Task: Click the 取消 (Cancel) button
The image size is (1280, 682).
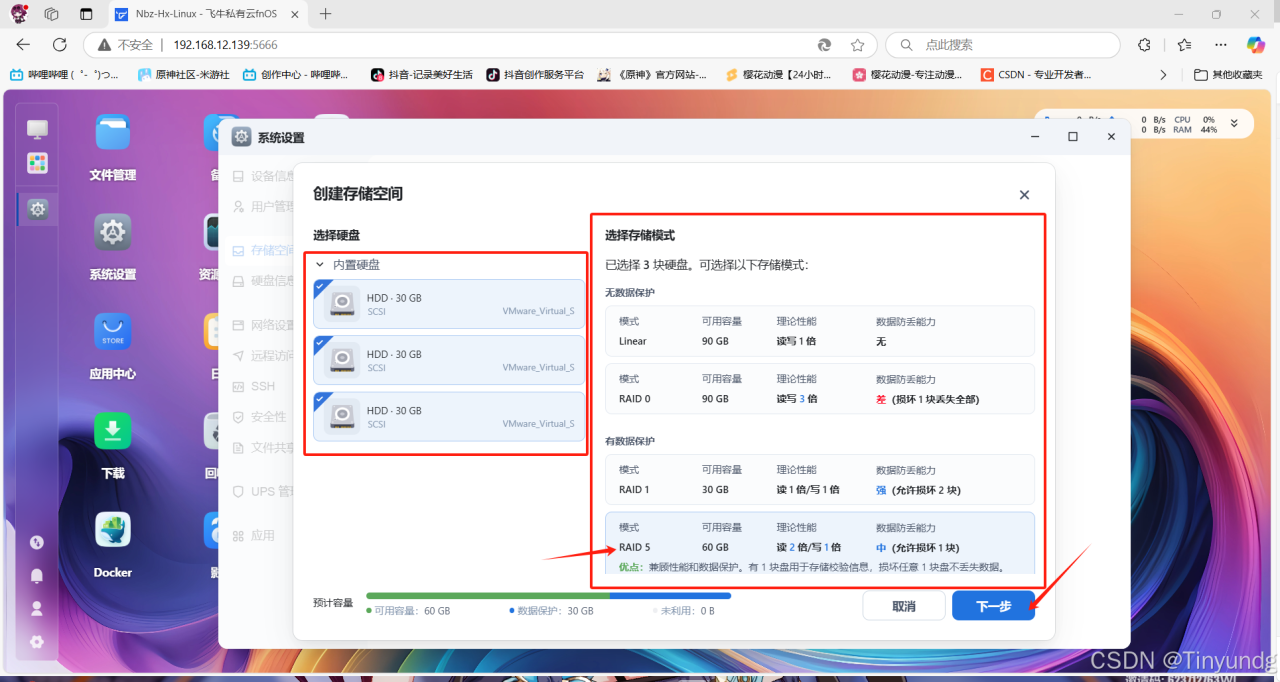Action: [903, 605]
